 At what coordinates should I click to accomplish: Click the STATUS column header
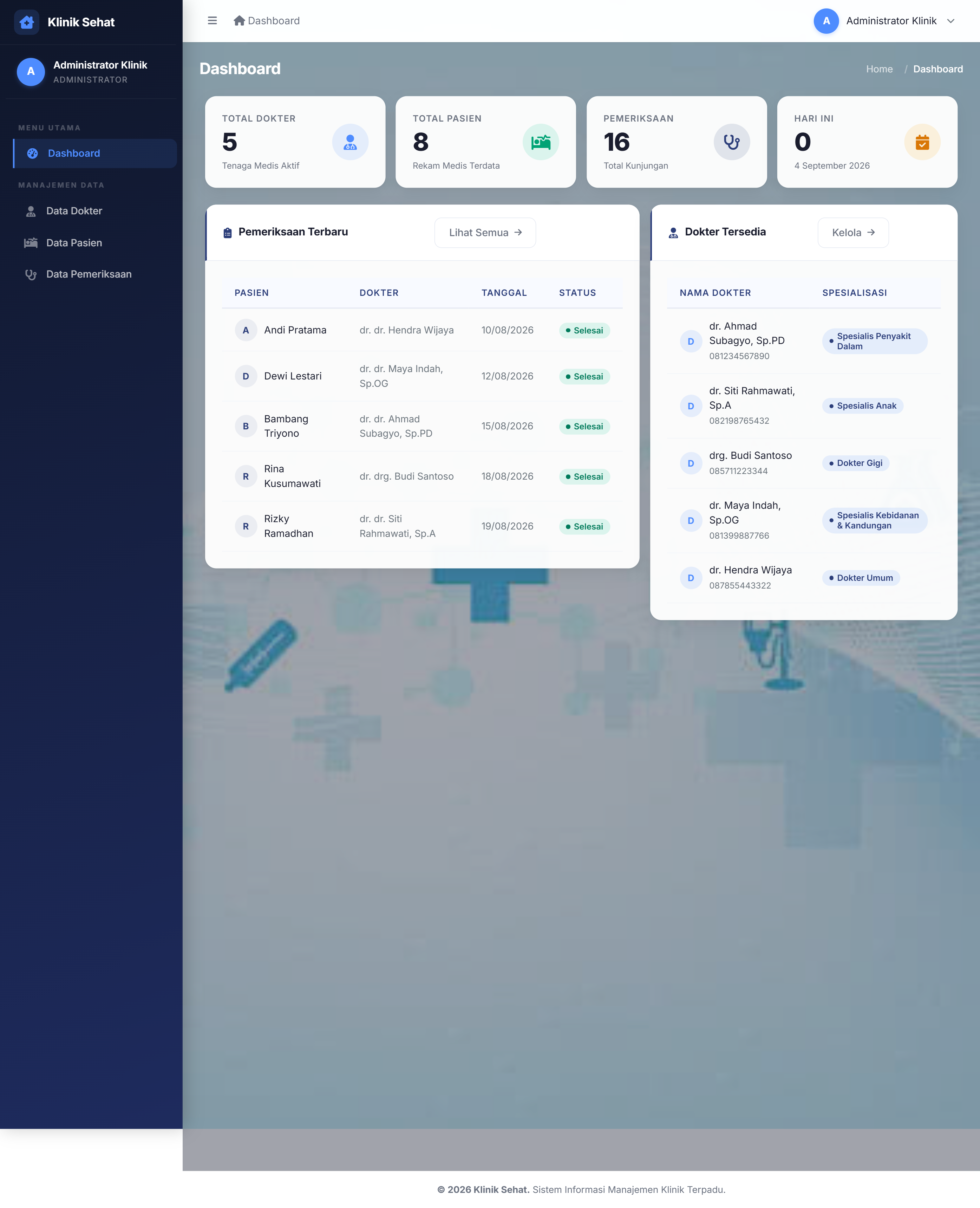[x=577, y=293]
